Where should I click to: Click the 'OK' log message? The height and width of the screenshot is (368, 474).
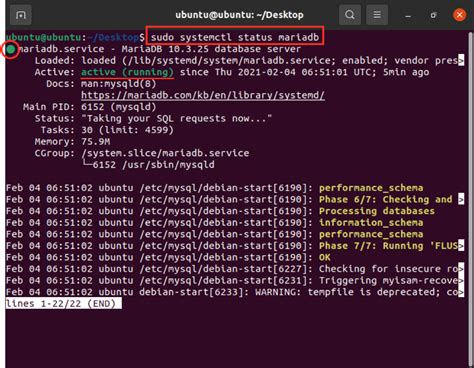click(x=325, y=257)
